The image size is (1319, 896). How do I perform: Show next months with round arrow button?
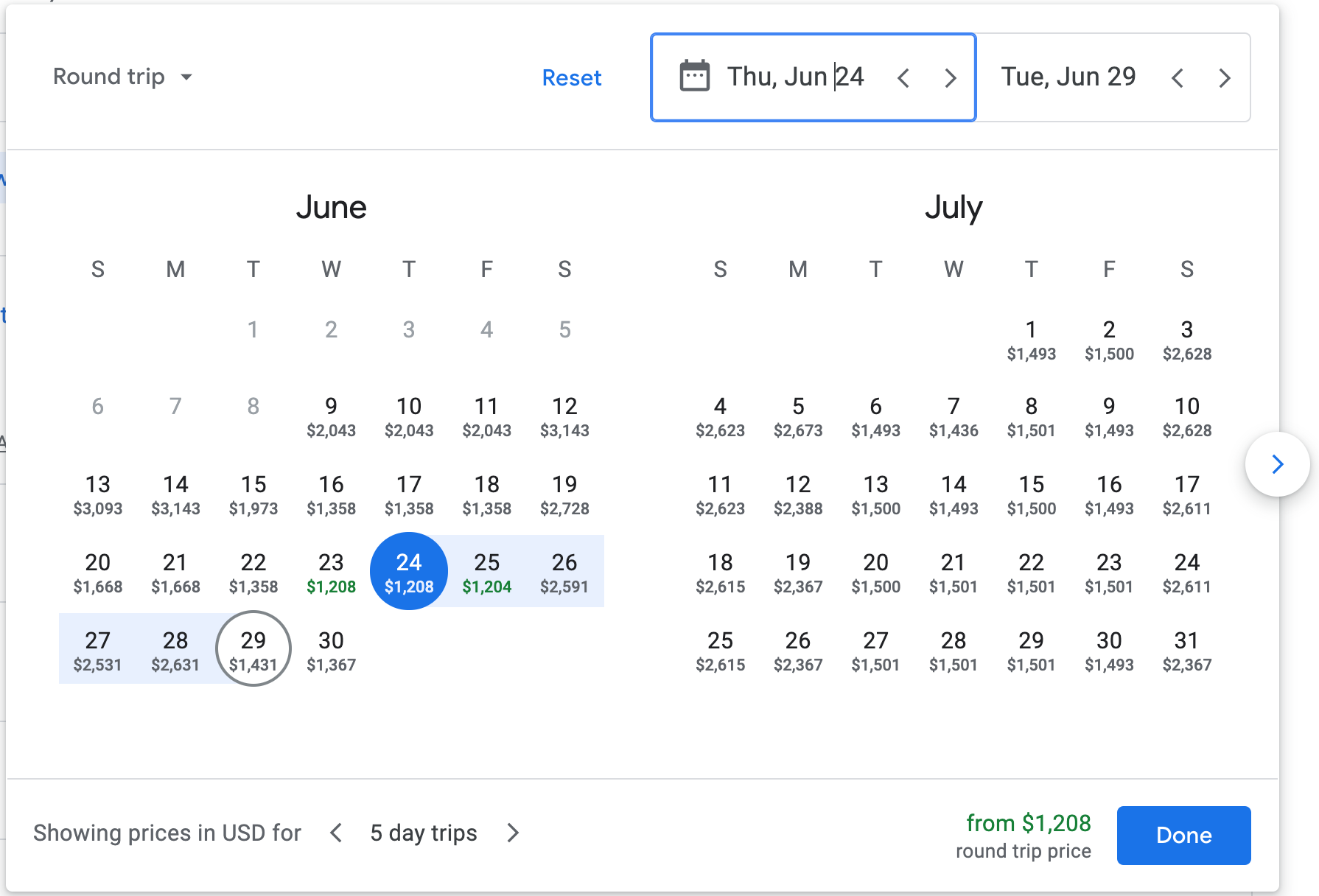coord(1277,464)
